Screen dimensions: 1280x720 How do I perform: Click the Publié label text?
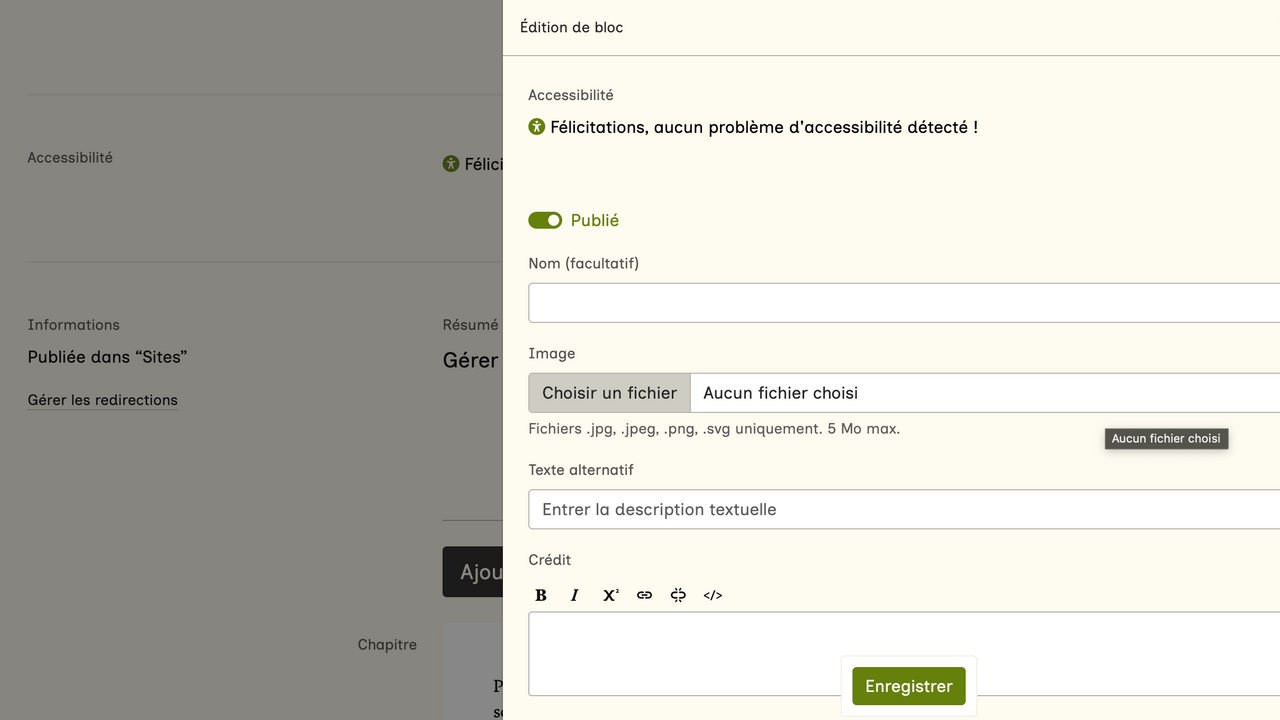tap(595, 220)
